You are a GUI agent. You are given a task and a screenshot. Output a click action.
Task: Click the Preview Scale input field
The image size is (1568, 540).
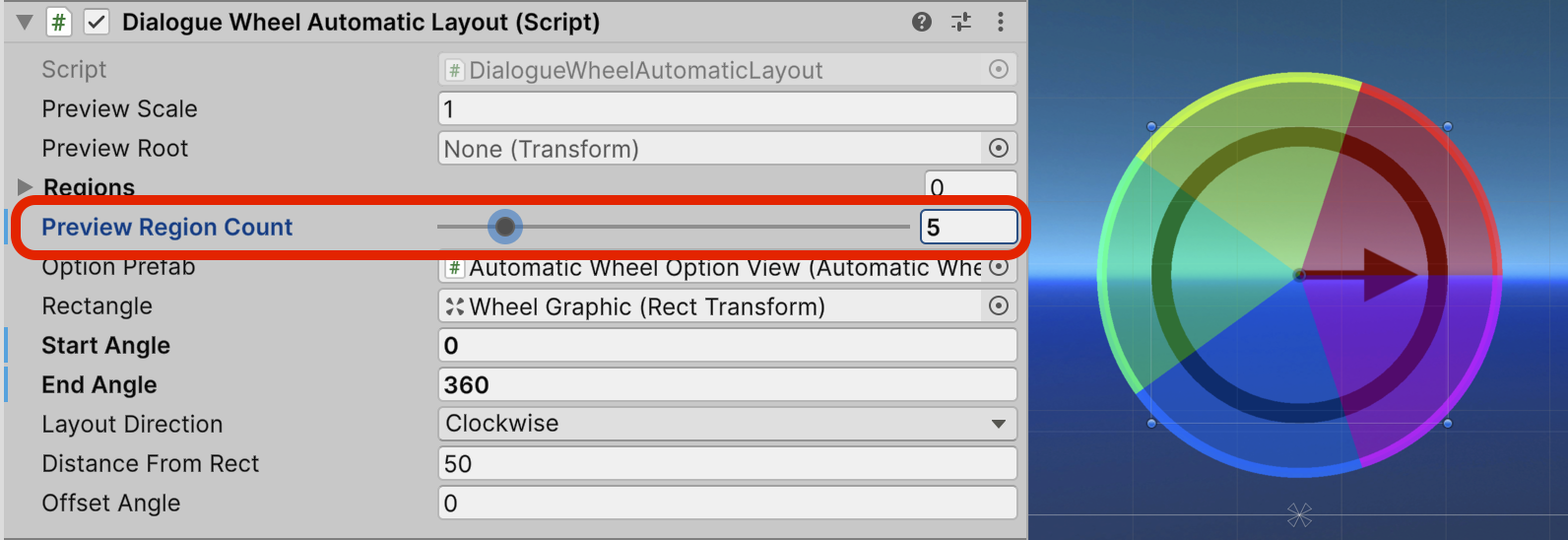click(727, 108)
